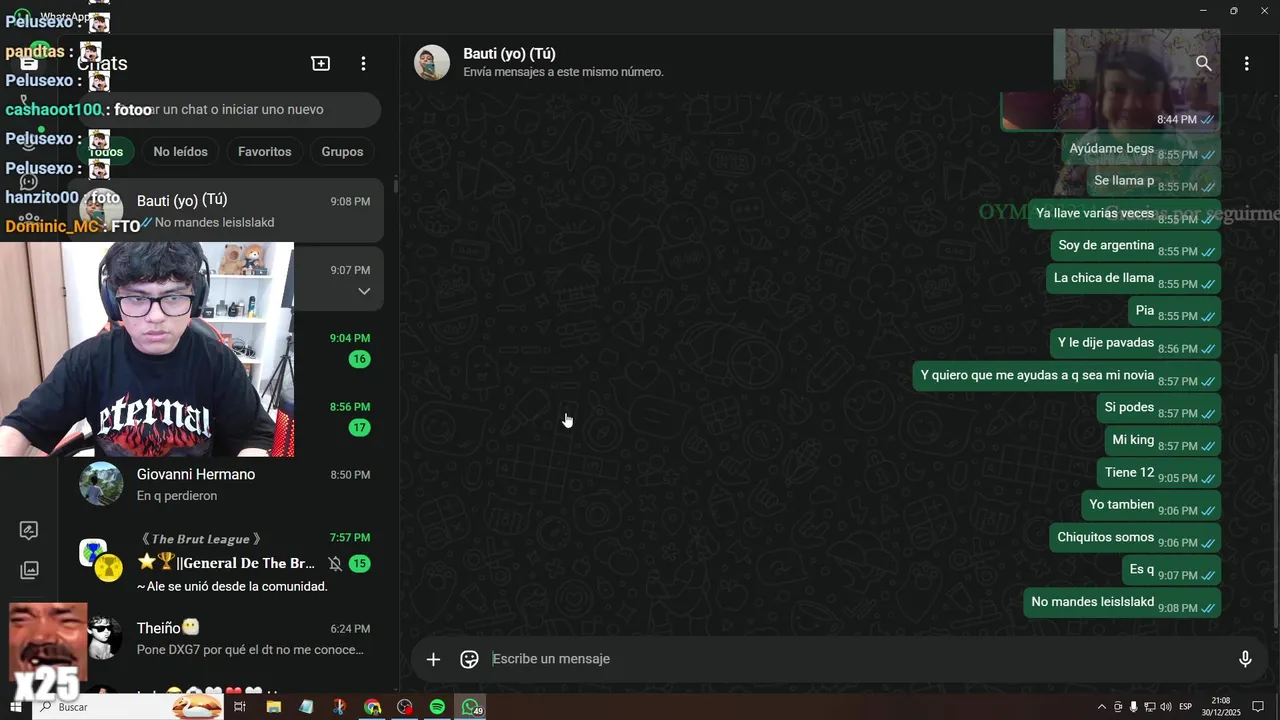Focus the Escribe un mensaje text box
The width and height of the screenshot is (1280, 720).
coord(855,659)
